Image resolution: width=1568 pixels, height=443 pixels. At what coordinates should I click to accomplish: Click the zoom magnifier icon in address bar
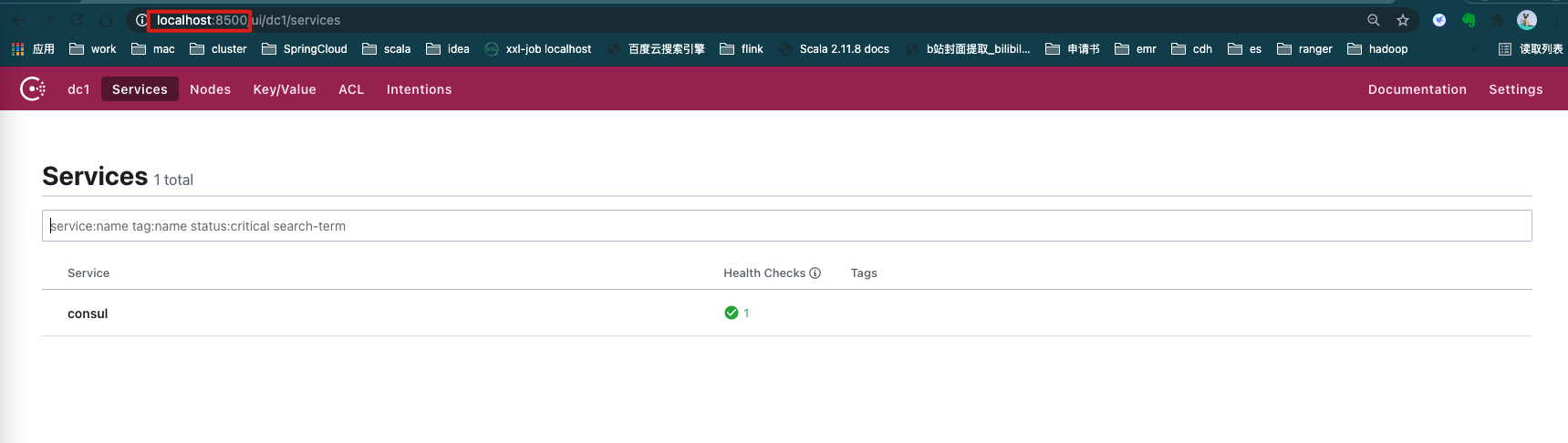[x=1373, y=20]
